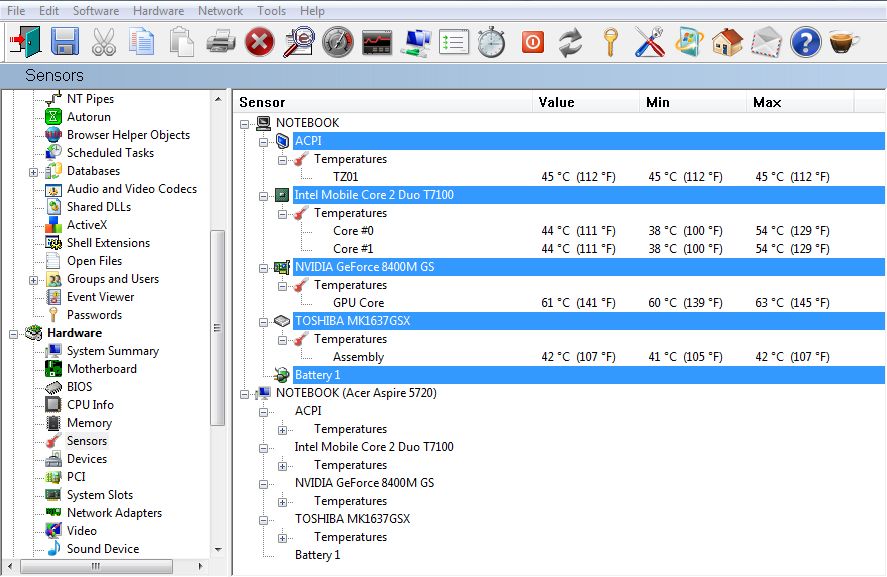
Task: Click the Save floppy disk toolbar icon
Action: click(65, 42)
